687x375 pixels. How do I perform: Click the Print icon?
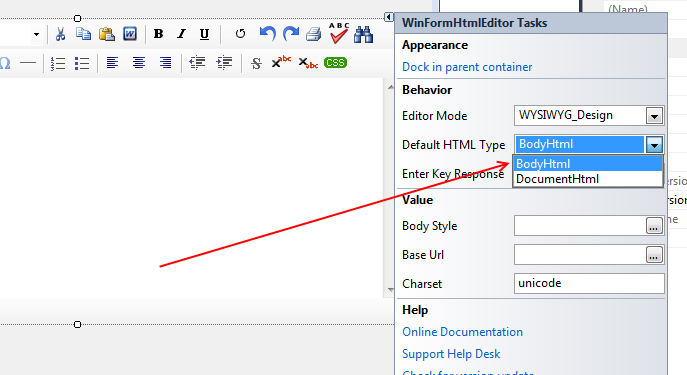[314, 34]
